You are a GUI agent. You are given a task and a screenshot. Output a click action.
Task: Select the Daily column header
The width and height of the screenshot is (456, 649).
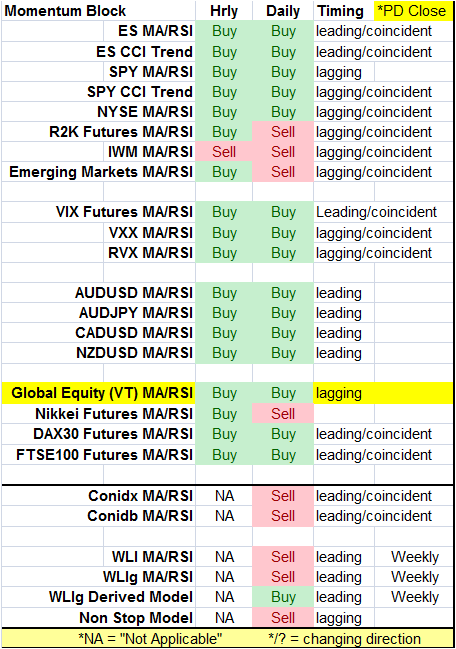point(283,11)
